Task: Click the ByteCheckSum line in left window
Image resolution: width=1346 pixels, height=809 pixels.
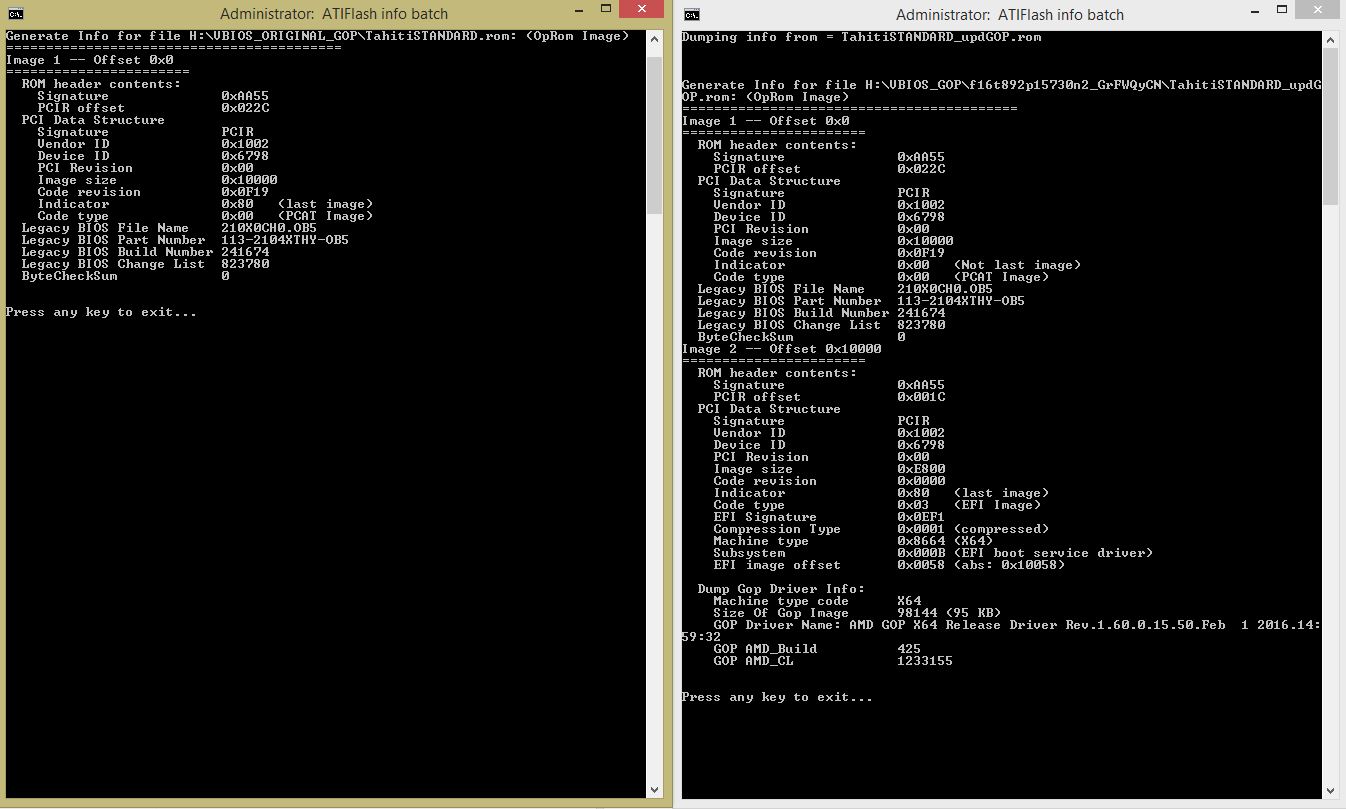Action: click(x=125, y=276)
